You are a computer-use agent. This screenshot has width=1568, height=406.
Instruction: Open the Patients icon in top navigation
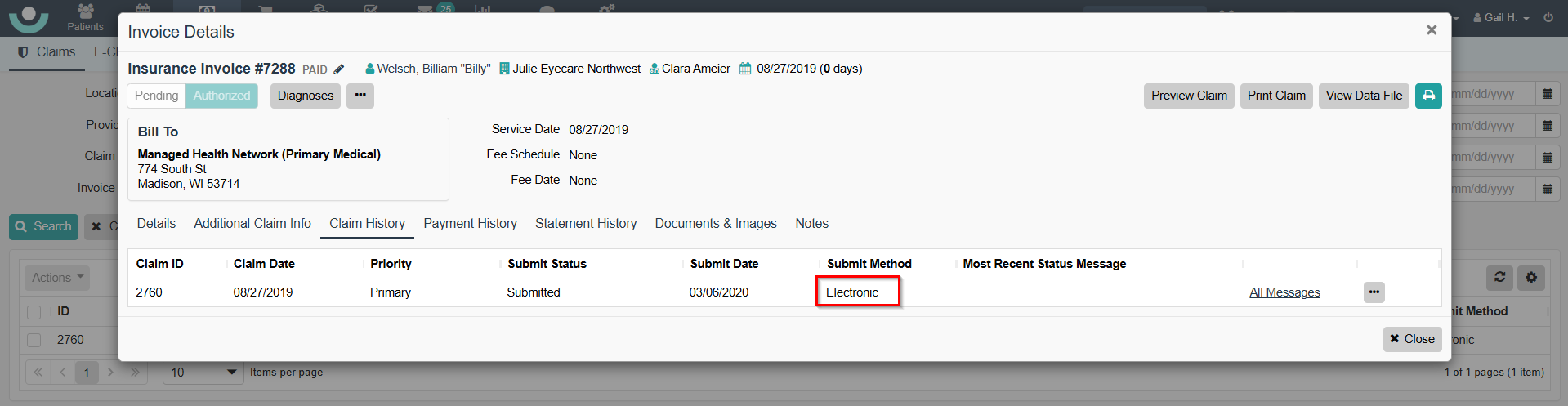click(x=85, y=17)
